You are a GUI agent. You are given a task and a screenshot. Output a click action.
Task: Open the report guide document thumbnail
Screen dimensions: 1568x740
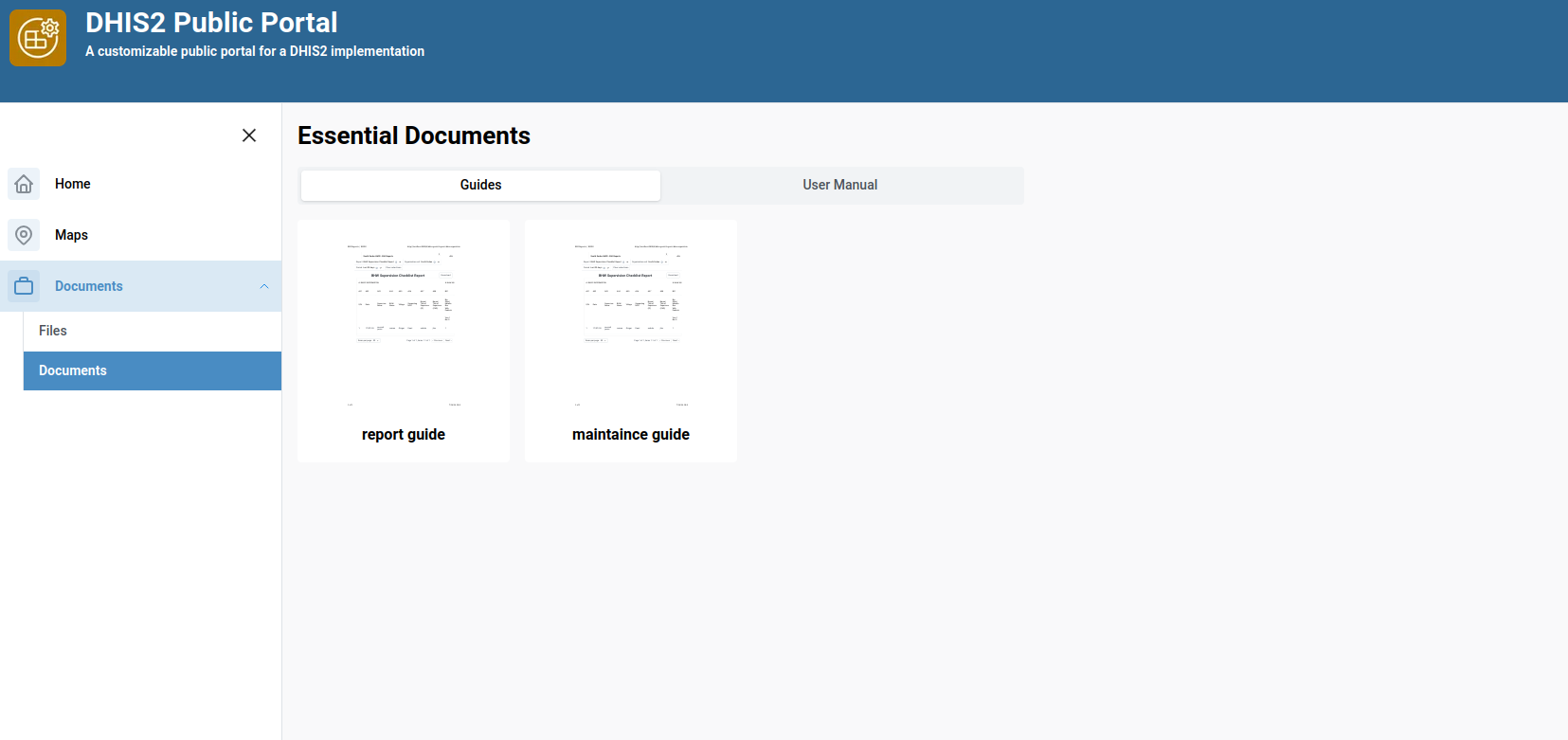[404, 325]
